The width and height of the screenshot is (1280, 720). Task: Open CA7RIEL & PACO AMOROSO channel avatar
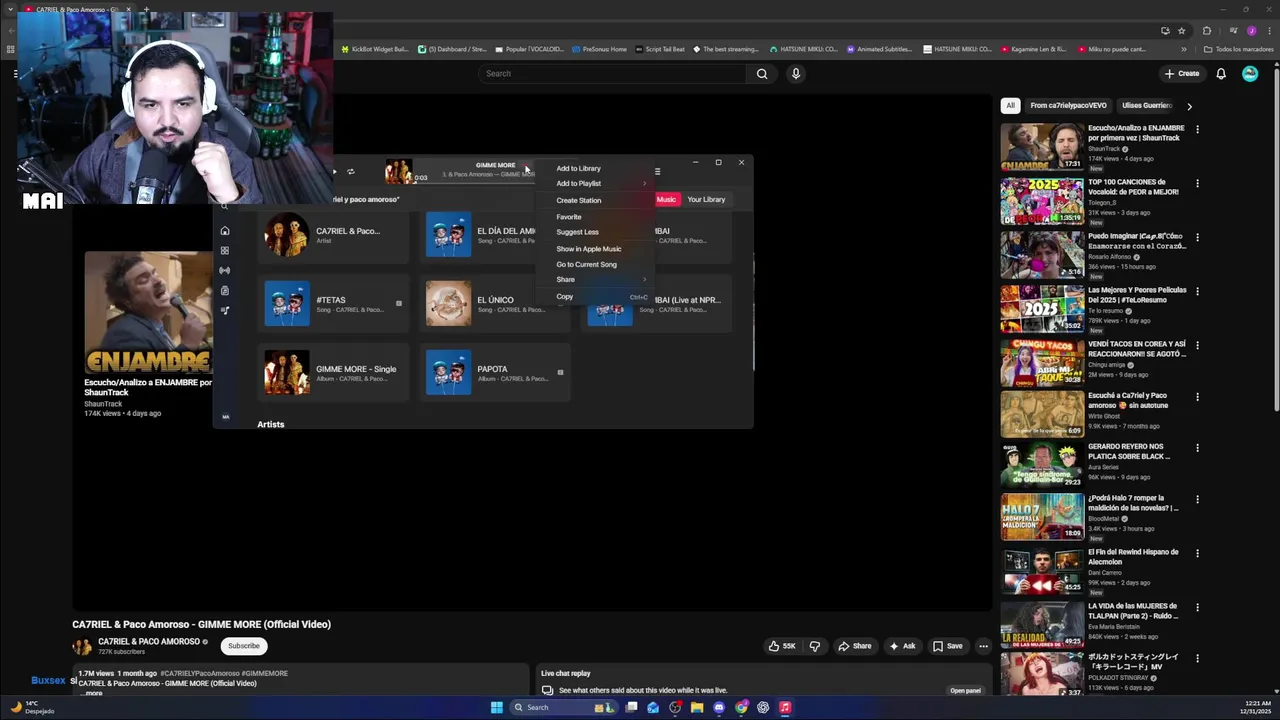click(82, 646)
